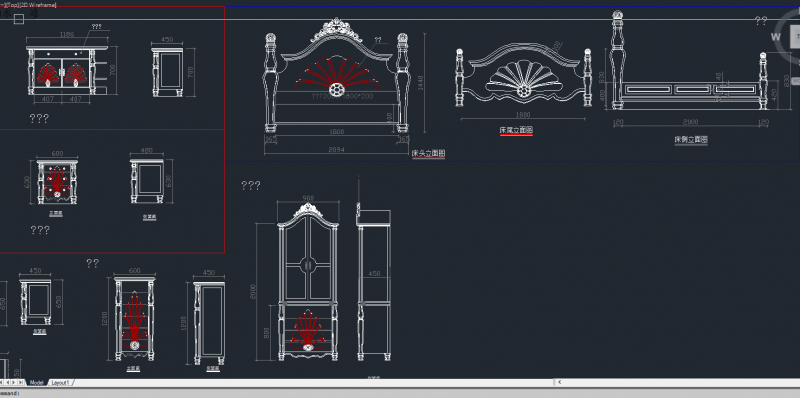Switch to the Model tab

(37, 382)
